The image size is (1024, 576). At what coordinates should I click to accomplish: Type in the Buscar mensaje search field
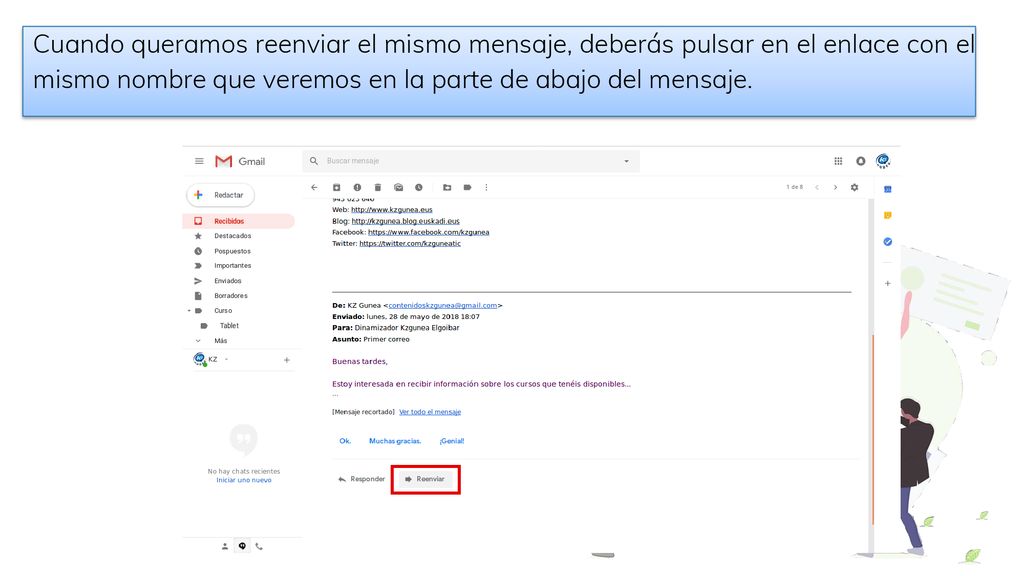pos(470,161)
